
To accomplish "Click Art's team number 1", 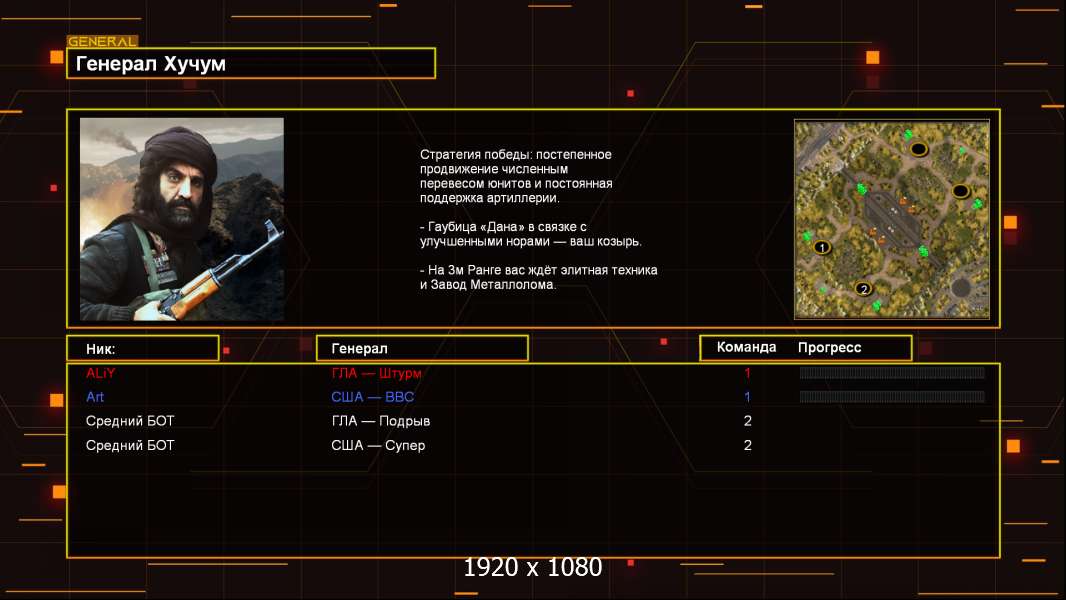I will (x=748, y=397).
